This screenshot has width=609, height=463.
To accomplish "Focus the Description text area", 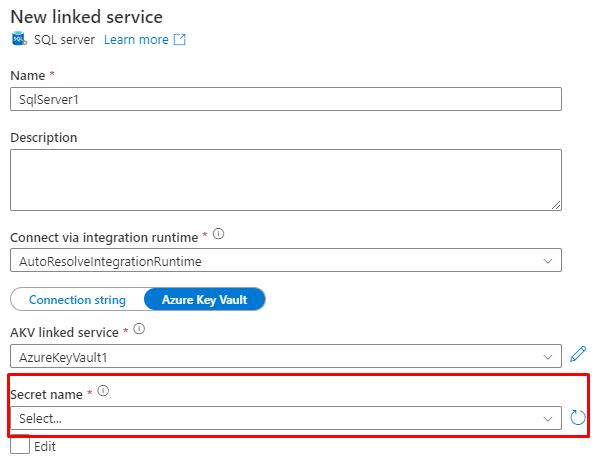I will tap(285, 180).
